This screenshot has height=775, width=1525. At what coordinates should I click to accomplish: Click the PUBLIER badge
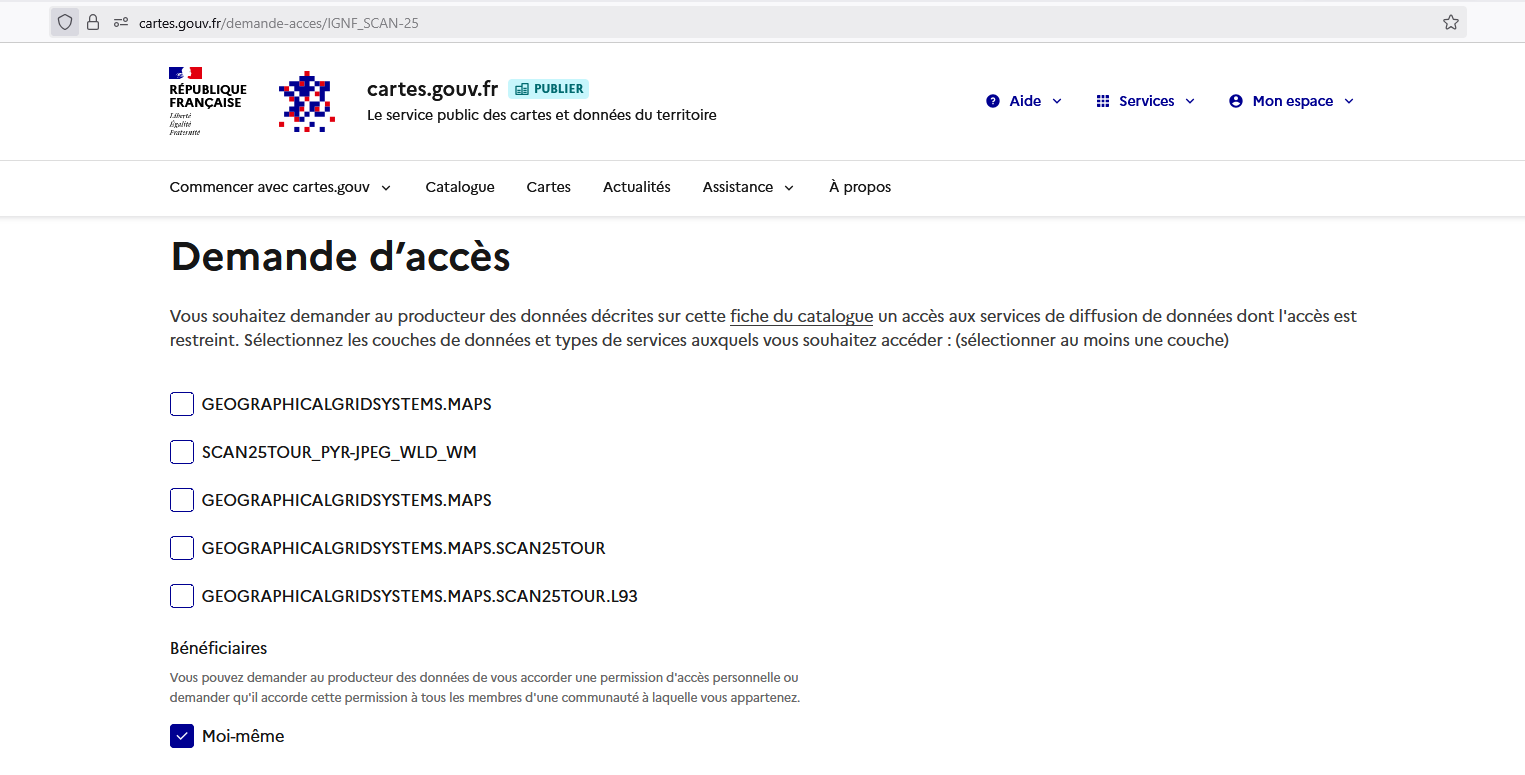pyautogui.click(x=548, y=88)
